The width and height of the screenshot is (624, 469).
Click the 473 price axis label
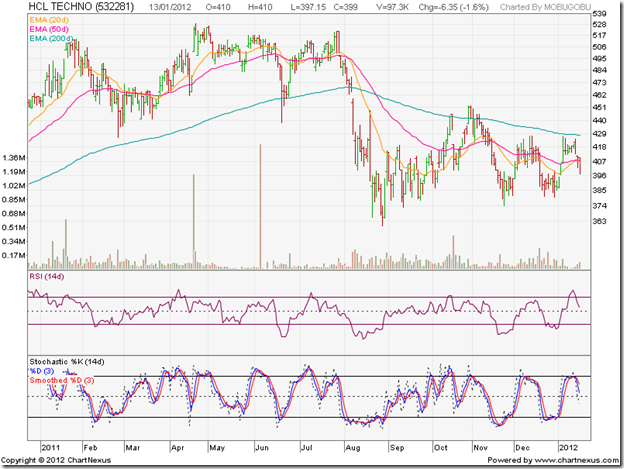click(x=599, y=82)
